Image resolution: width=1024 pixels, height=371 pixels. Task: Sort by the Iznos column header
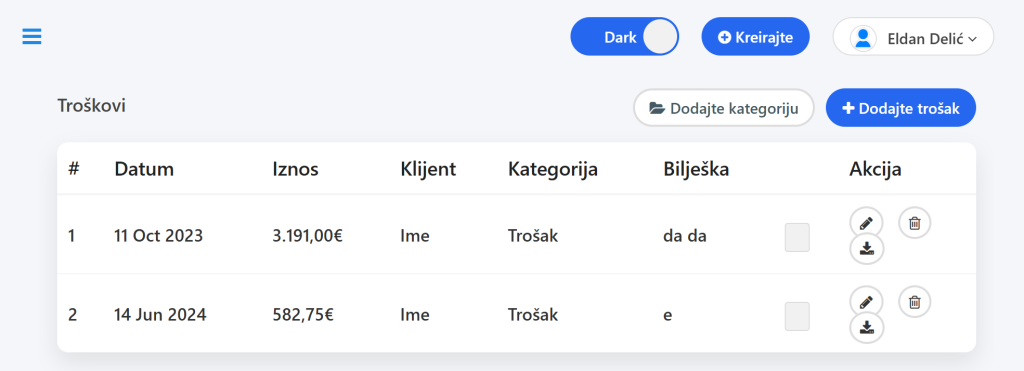[x=295, y=169]
